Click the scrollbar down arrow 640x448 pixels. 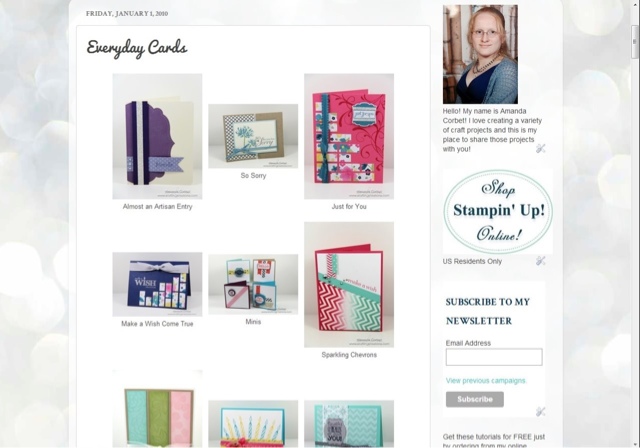tap(635, 444)
